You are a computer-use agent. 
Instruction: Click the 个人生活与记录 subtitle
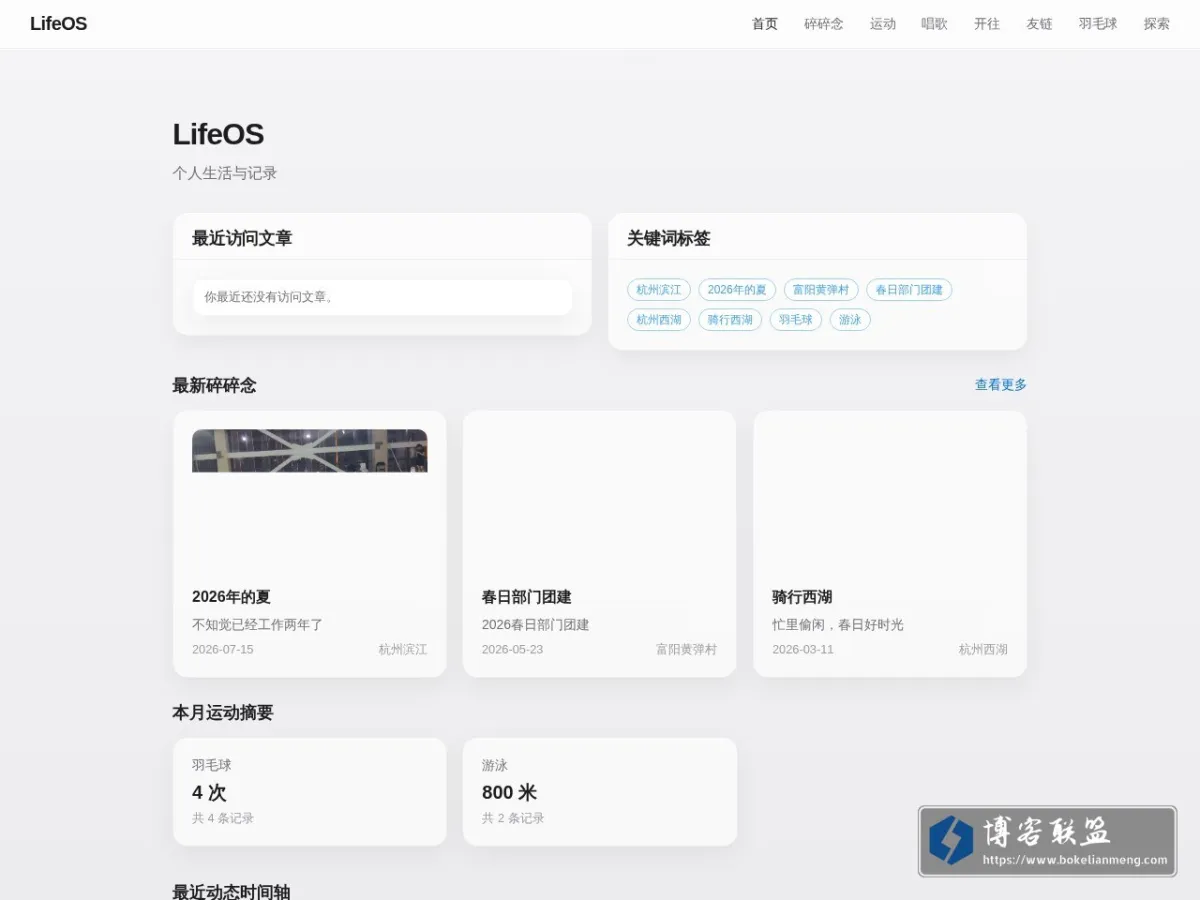tap(225, 173)
